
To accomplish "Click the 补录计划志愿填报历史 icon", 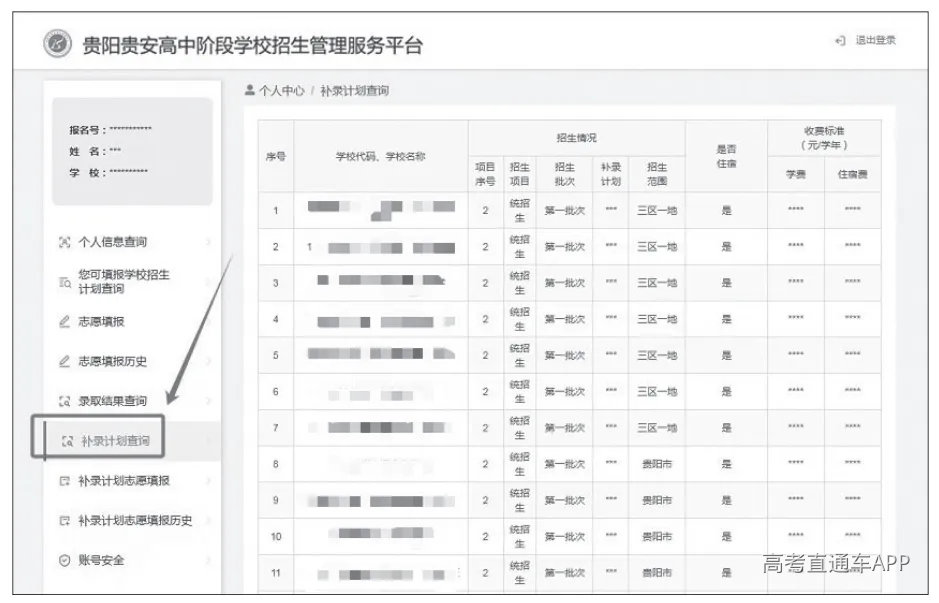I will coord(65,521).
